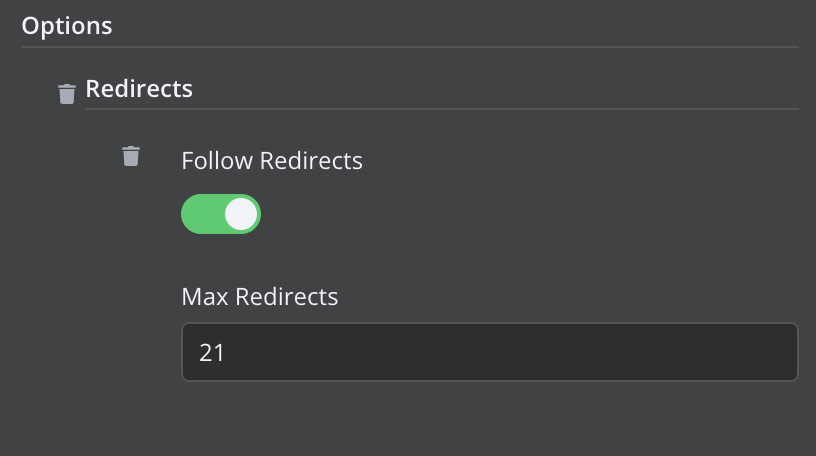The height and width of the screenshot is (456, 816).
Task: Remove the Follow Redirects setting
Action: tap(131, 155)
